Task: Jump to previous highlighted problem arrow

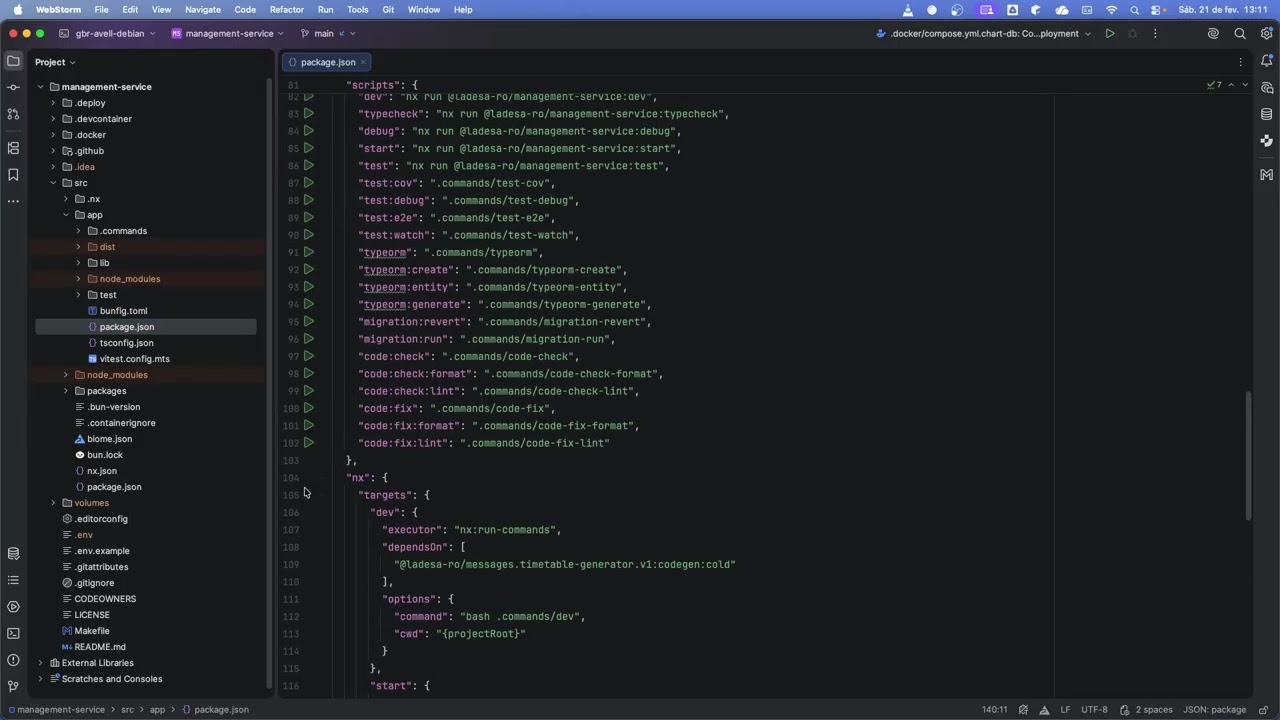Action: 1231,85
